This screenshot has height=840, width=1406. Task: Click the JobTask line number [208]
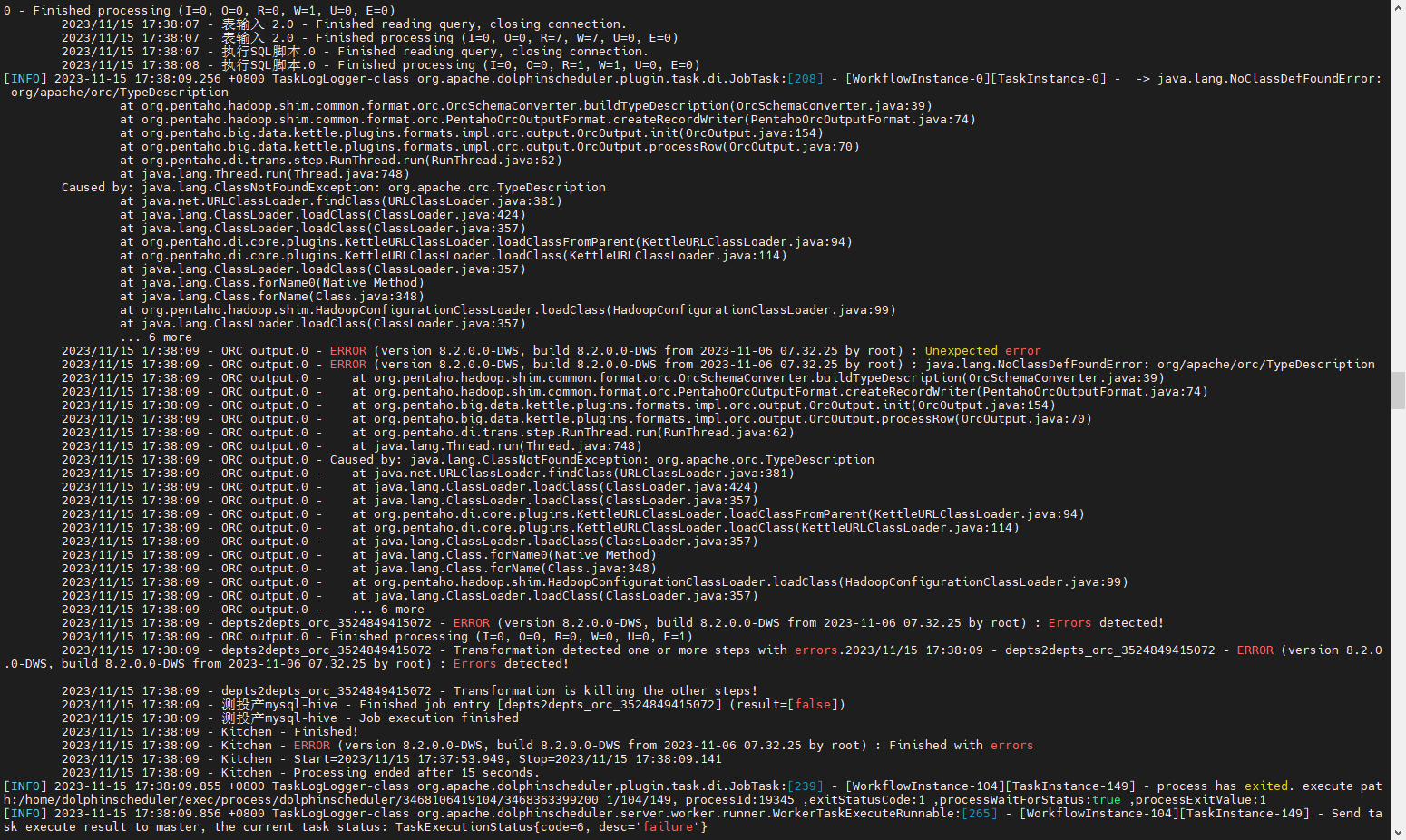805,79
